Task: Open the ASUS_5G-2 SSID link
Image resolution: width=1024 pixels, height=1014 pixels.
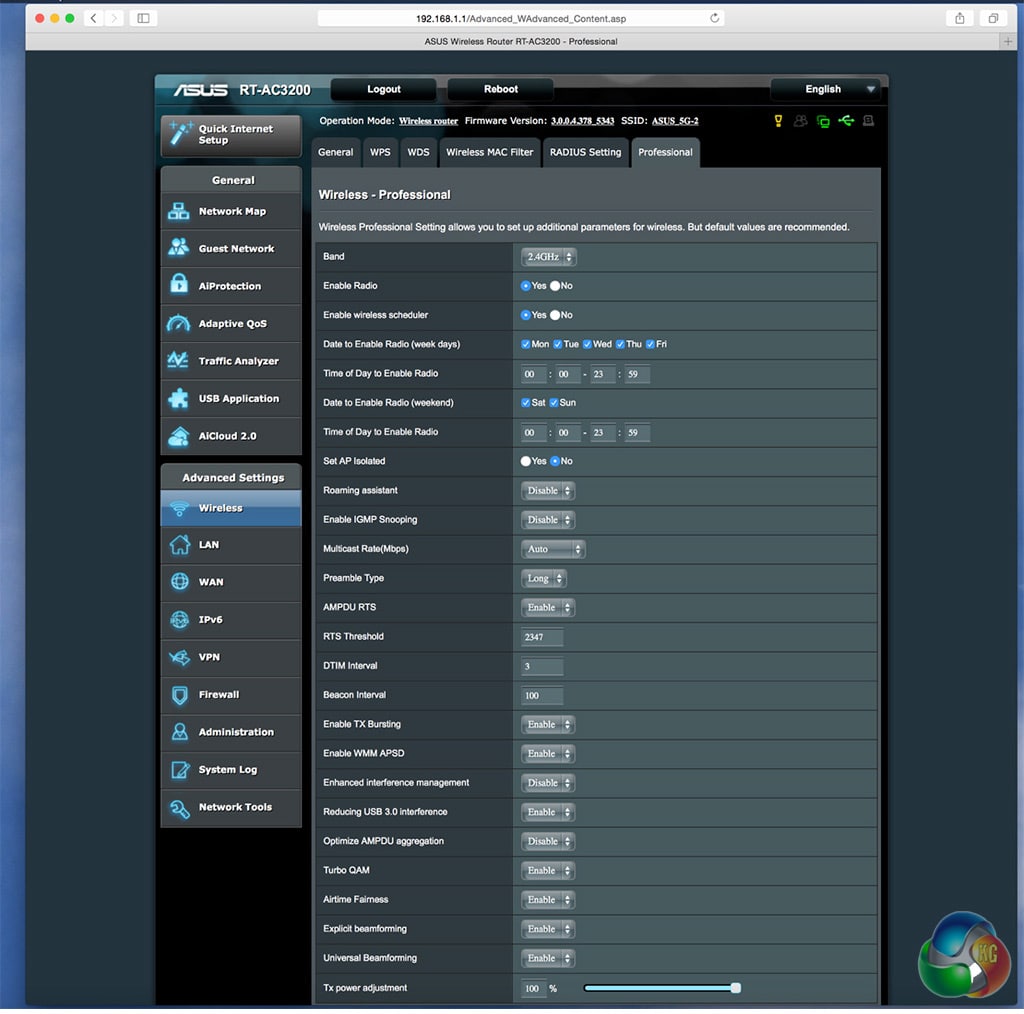Action: 675,121
